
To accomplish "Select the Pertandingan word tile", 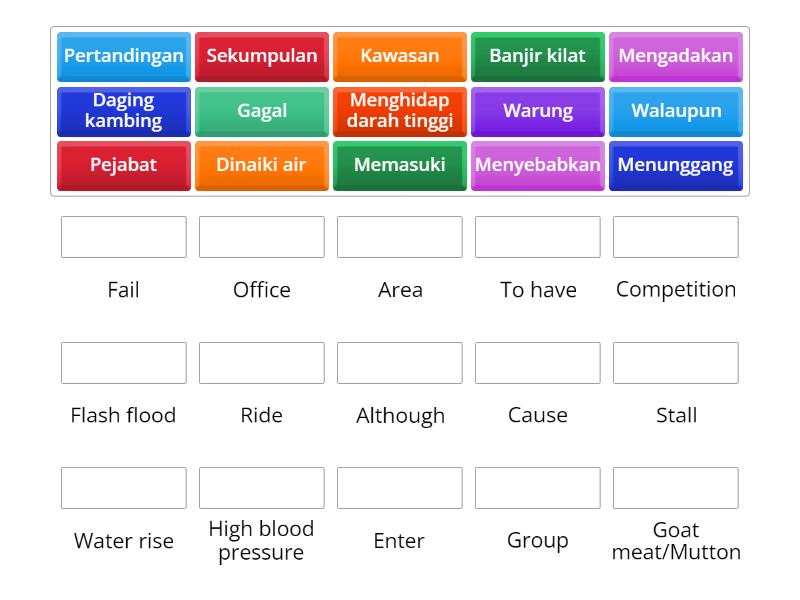I will click(x=123, y=57).
